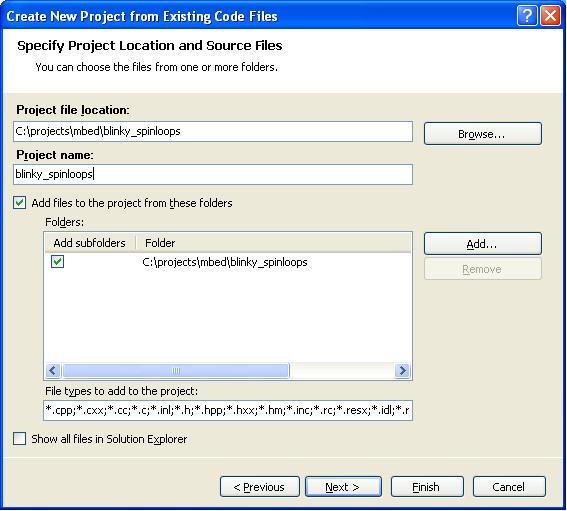This screenshot has height=511, width=567.
Task: Toggle Add subfolders checkbox for blinky_spinloops
Action: point(57,261)
